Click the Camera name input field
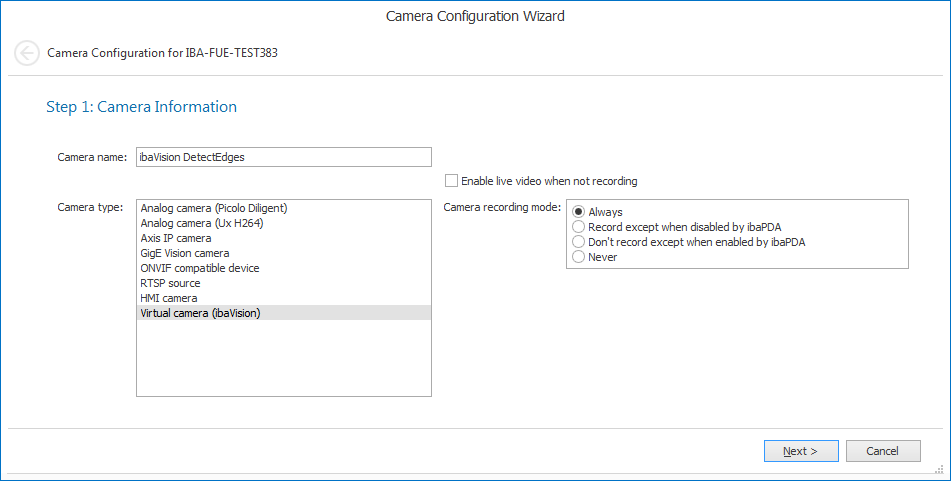 pyautogui.click(x=283, y=157)
